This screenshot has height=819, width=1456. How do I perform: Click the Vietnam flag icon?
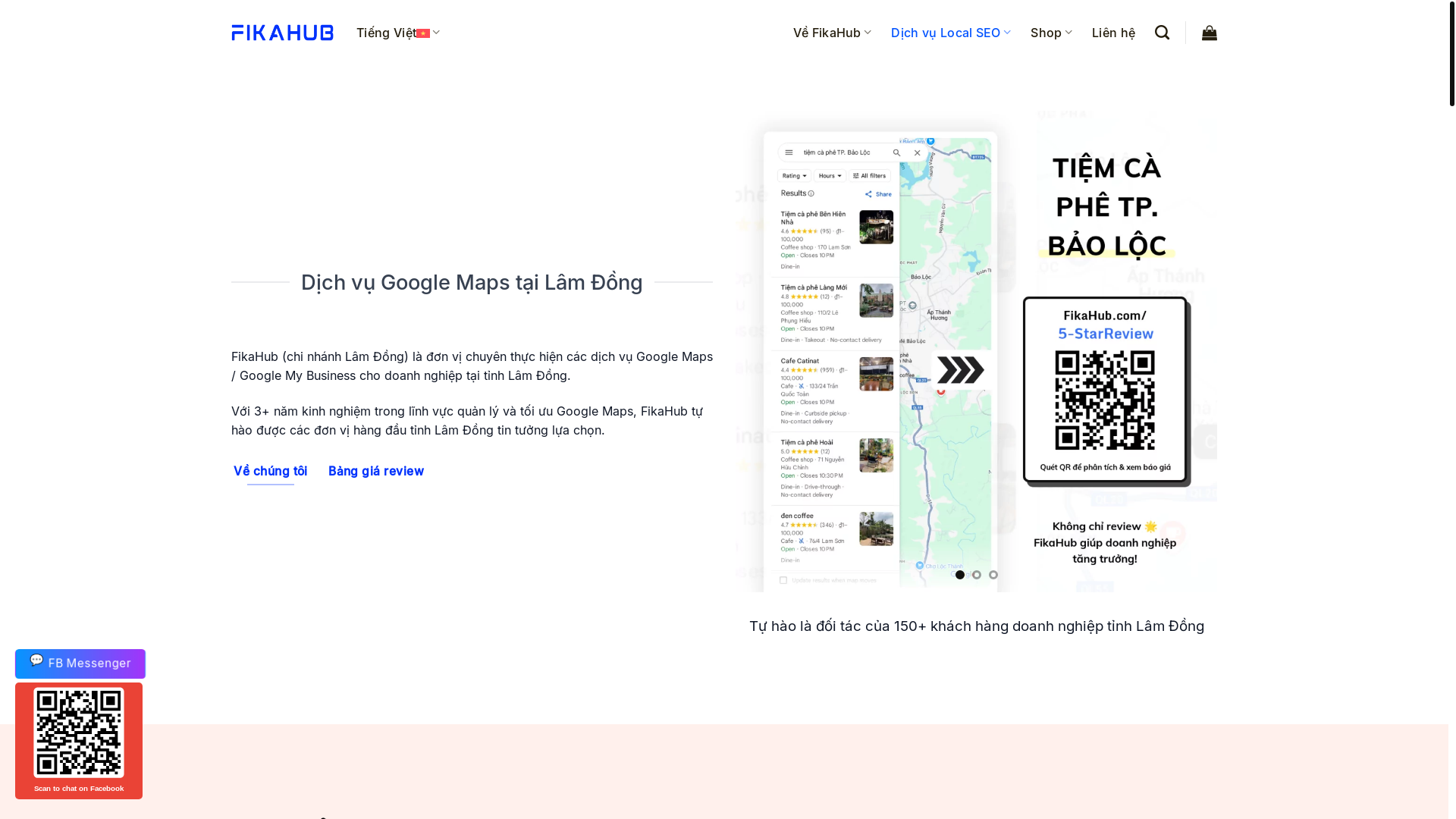tap(423, 33)
